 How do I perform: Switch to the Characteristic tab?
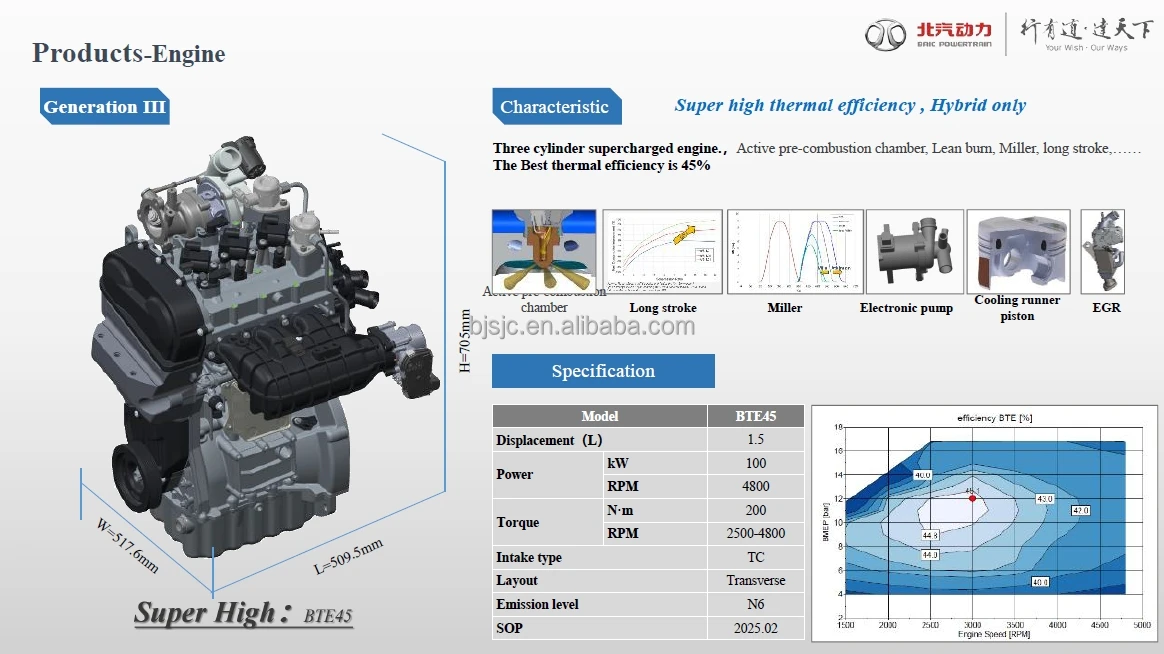click(556, 106)
